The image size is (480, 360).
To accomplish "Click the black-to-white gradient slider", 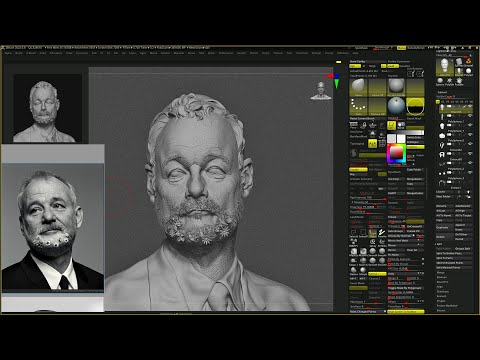I will click(406, 132).
